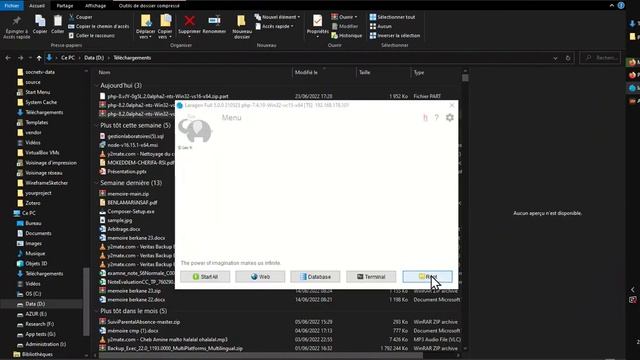Select SuiviParentalAbsence-master.zip file
This screenshot has width=640, height=360.
pos(143,322)
